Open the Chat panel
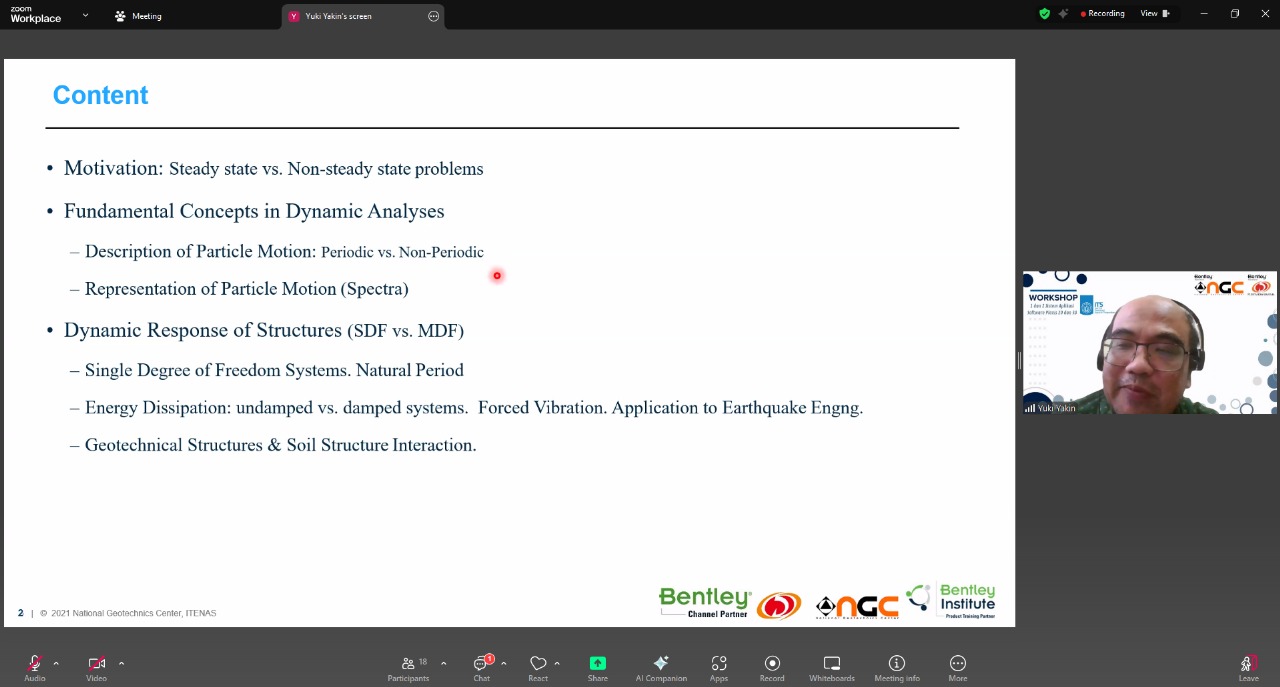The height and width of the screenshot is (687, 1280). click(482, 667)
